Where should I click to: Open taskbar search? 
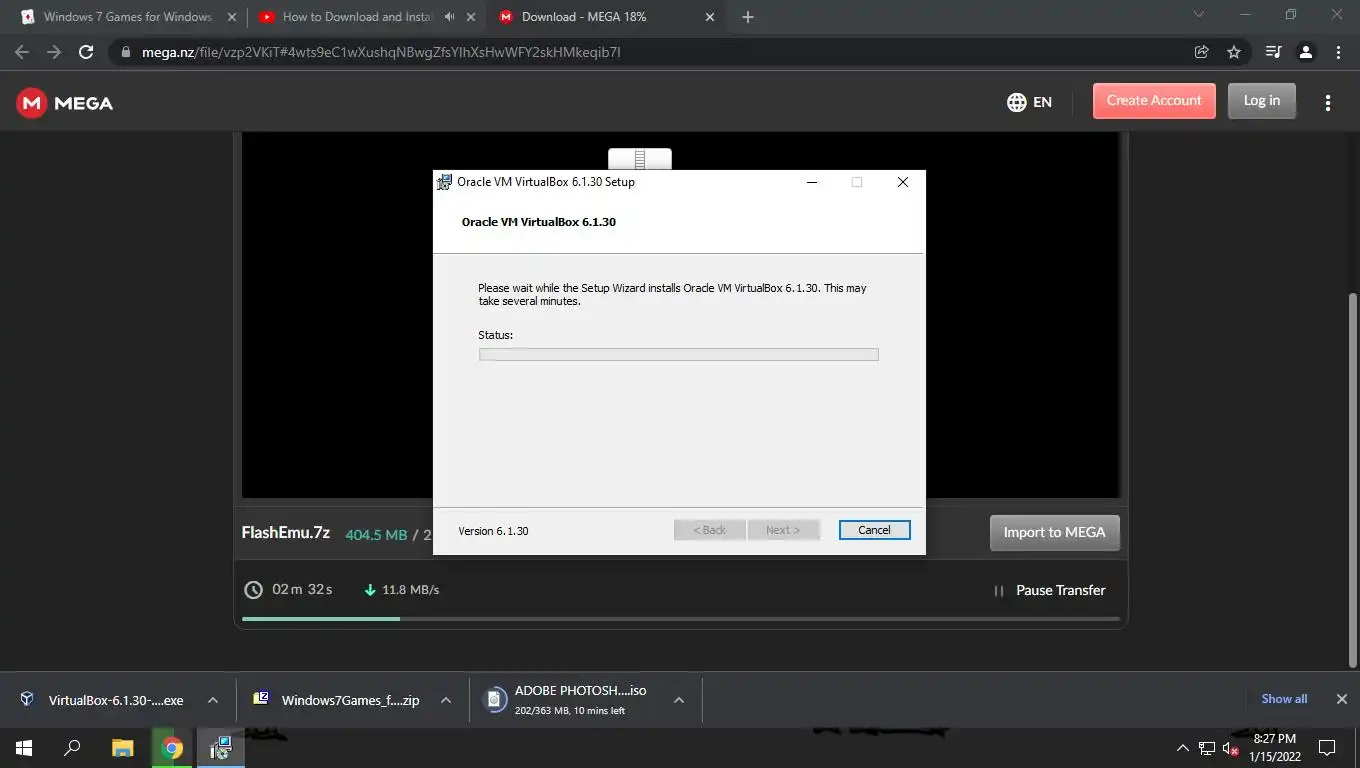click(x=72, y=748)
